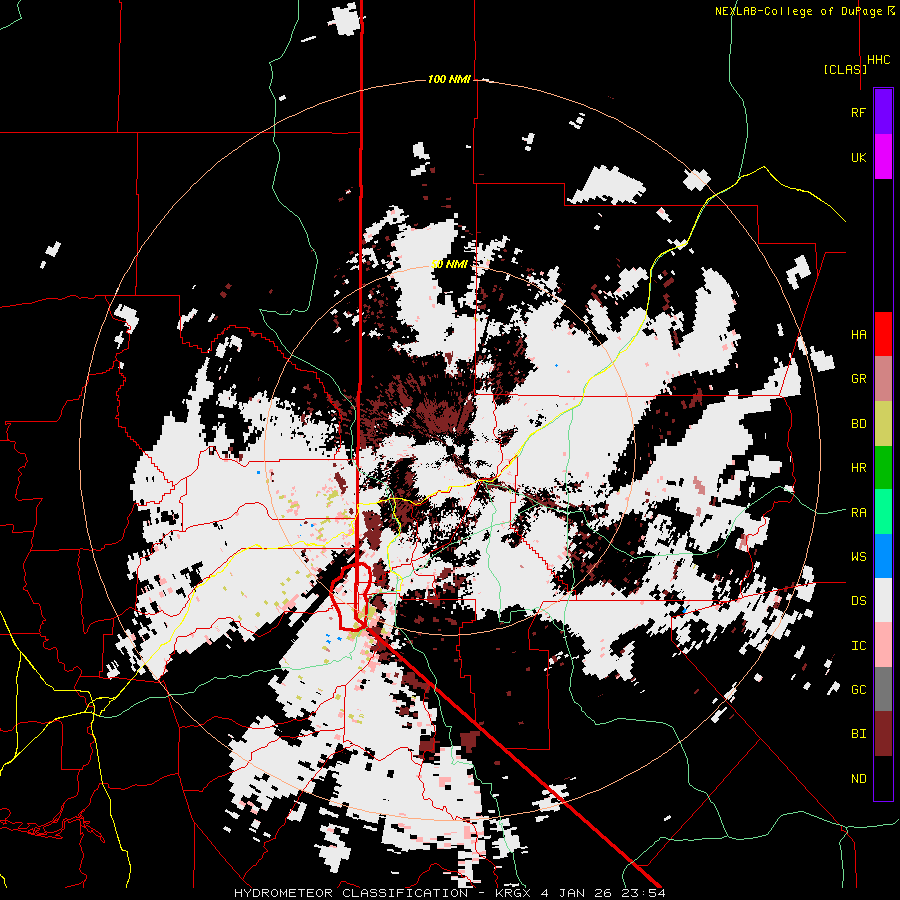Click the purple RF legend color swatch
This screenshot has width=900, height=900.
pyautogui.click(x=883, y=112)
